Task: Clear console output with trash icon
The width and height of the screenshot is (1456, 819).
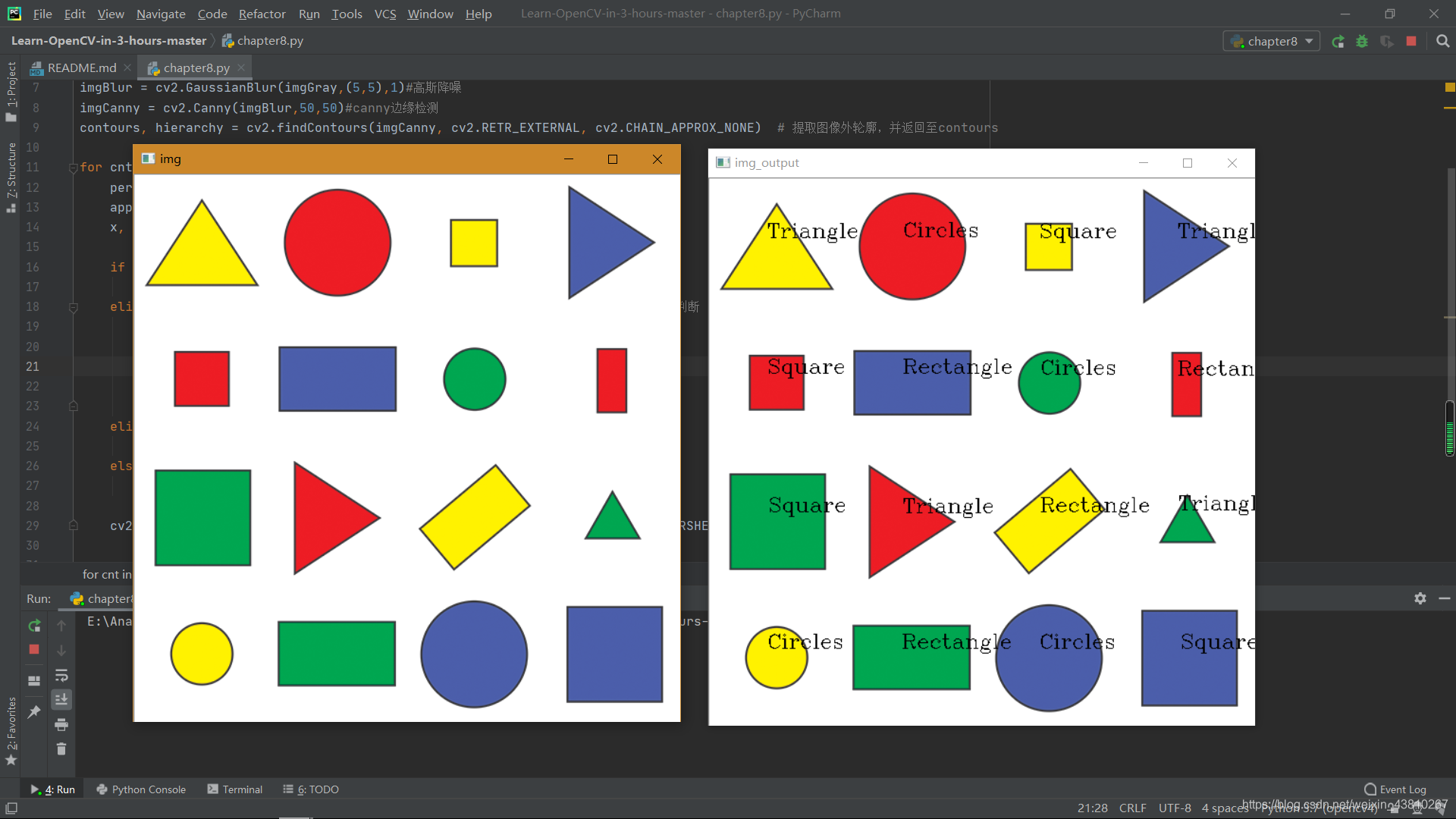Action: click(x=61, y=749)
